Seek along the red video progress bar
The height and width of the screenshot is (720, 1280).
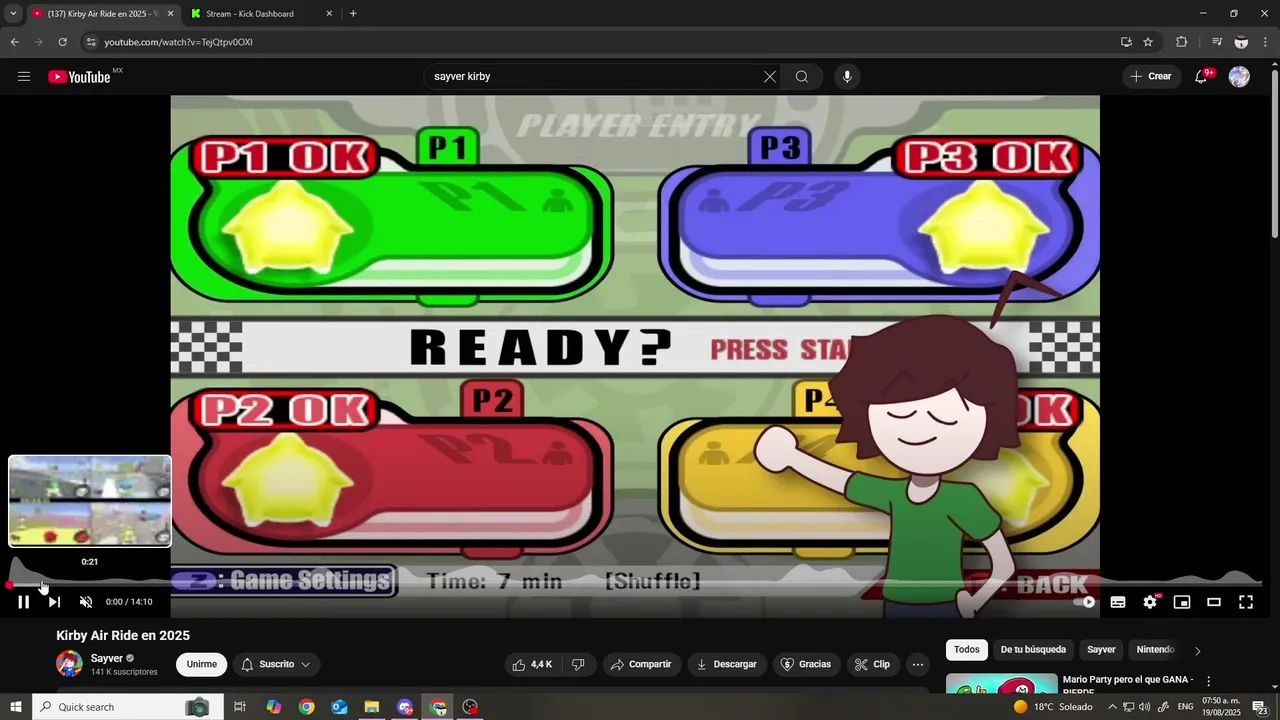coord(636,585)
